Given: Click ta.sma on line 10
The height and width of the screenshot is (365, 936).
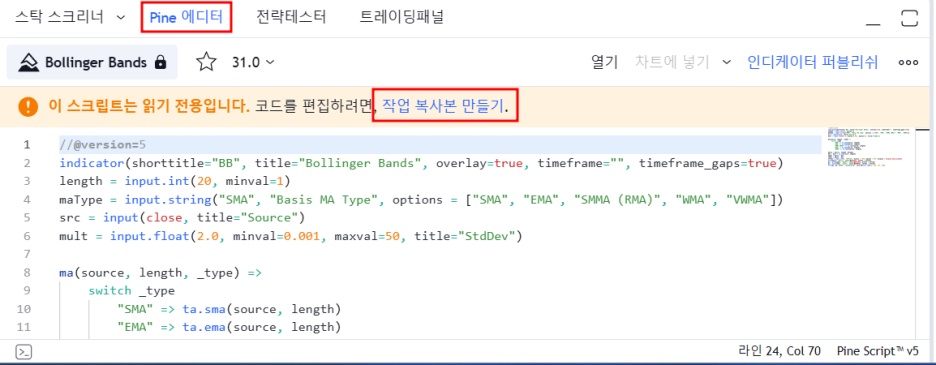Looking at the screenshot, I should 204,310.
